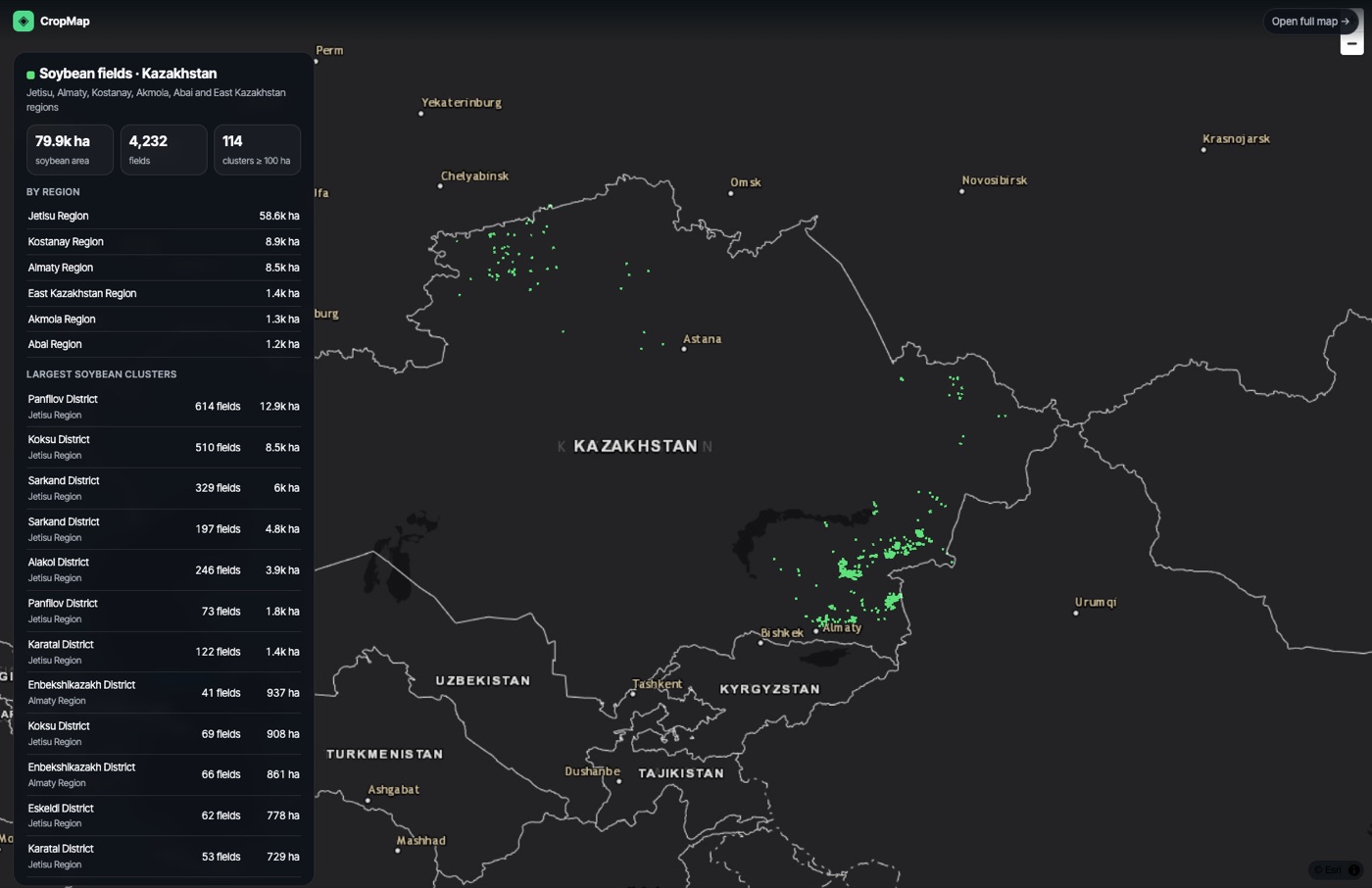Click the Astana city label on map
The image size is (1372, 888).
[702, 339]
